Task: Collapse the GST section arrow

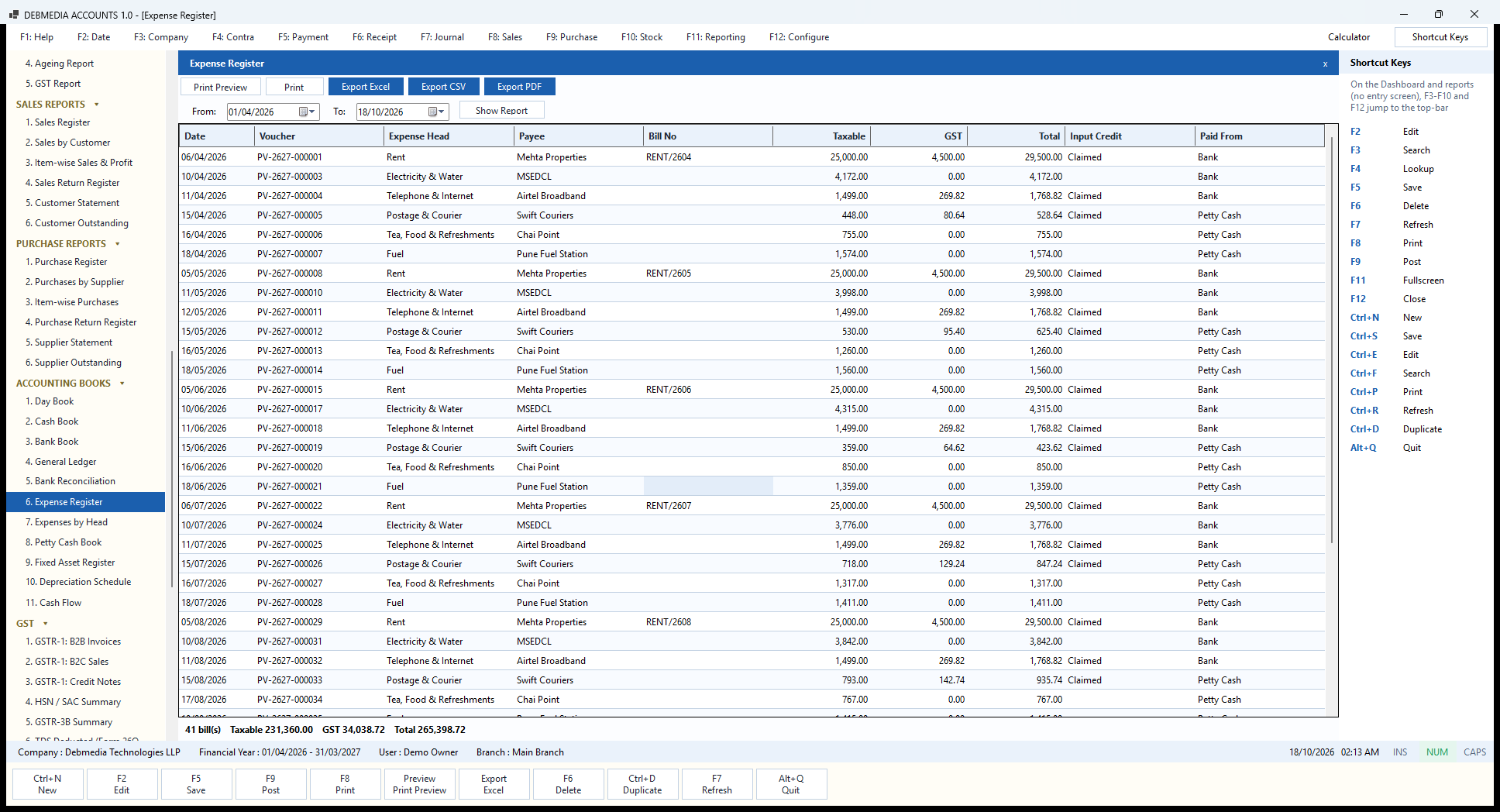Action: click(46, 624)
